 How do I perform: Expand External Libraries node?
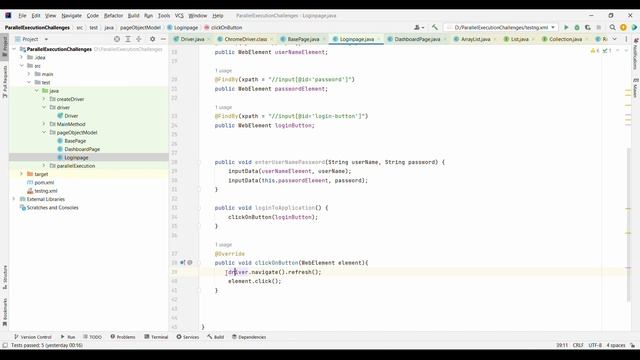pos(14,199)
